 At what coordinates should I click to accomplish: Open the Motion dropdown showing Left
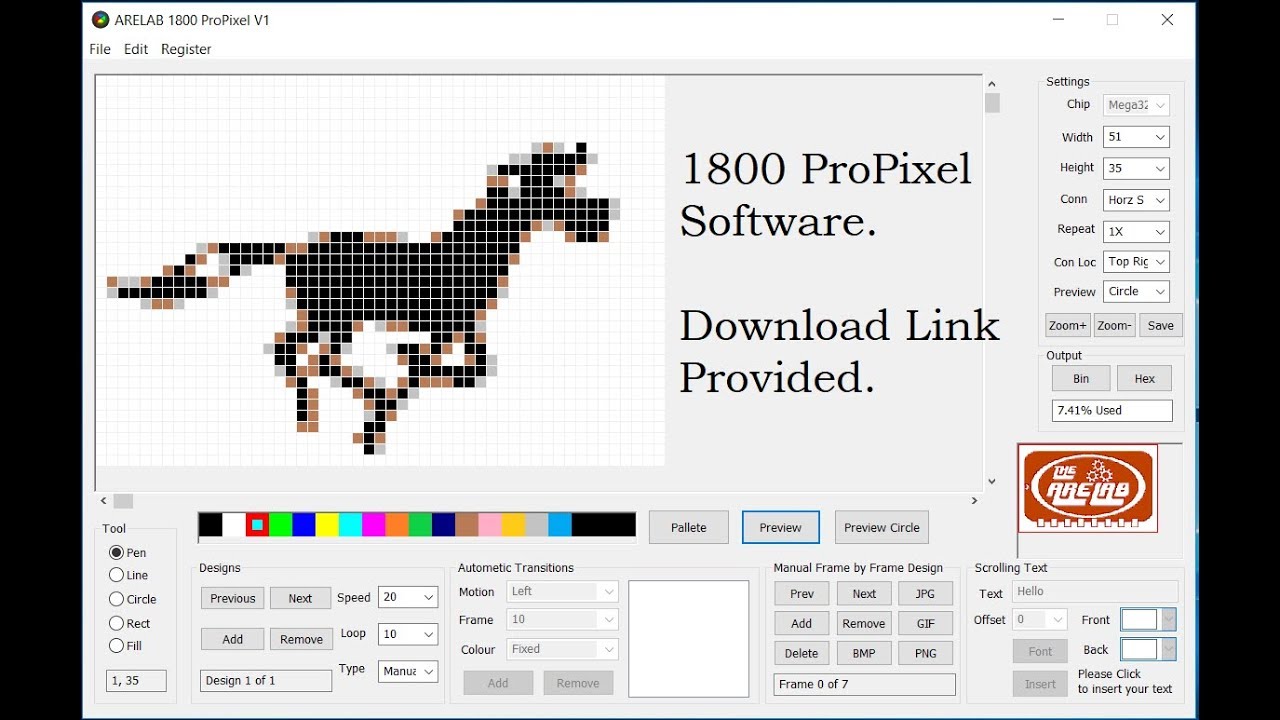562,592
